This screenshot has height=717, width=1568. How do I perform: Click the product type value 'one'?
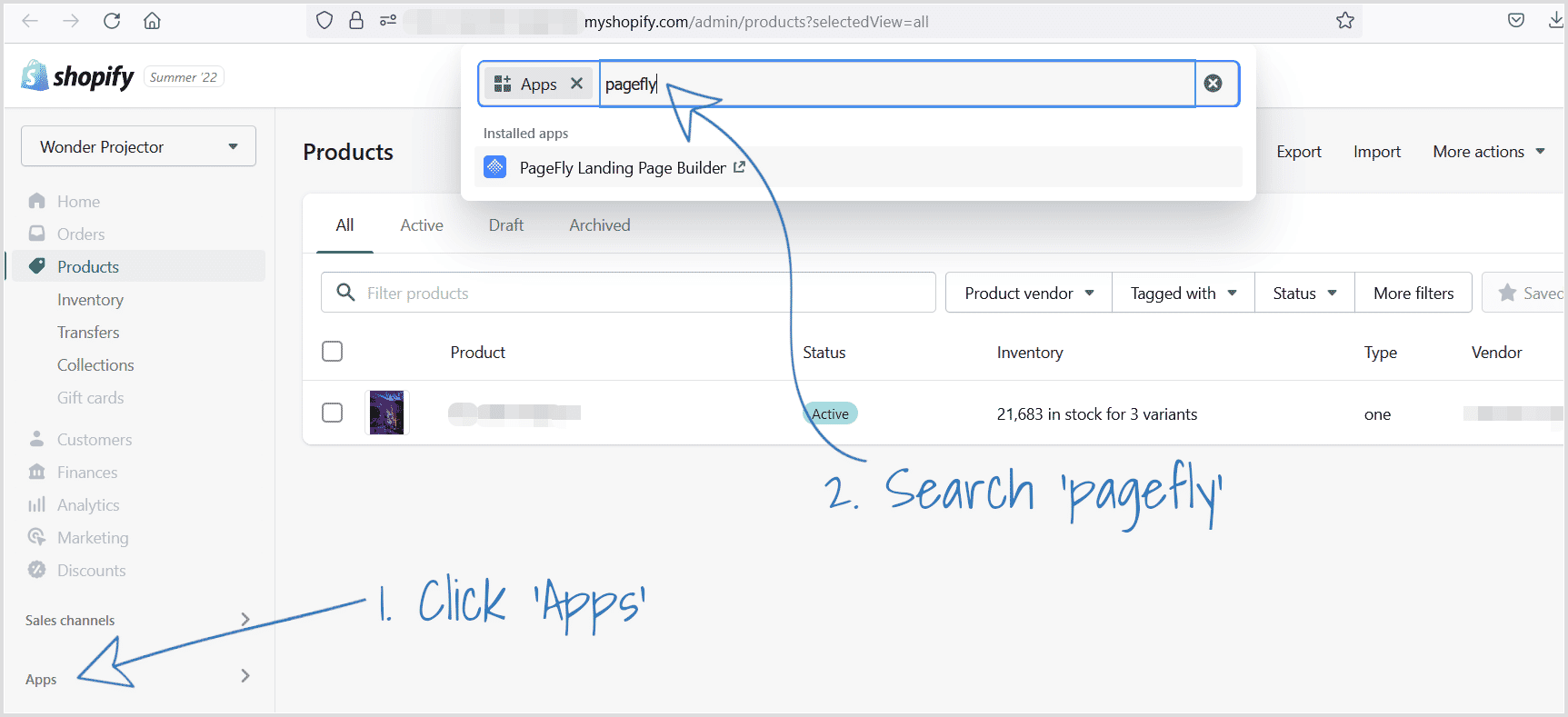pos(1377,414)
